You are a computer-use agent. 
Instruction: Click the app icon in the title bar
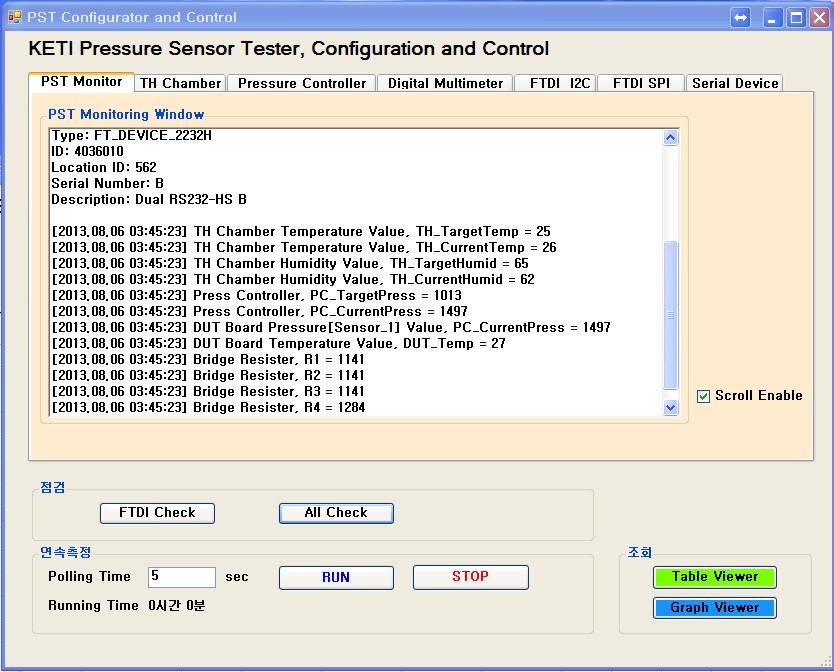14,17
